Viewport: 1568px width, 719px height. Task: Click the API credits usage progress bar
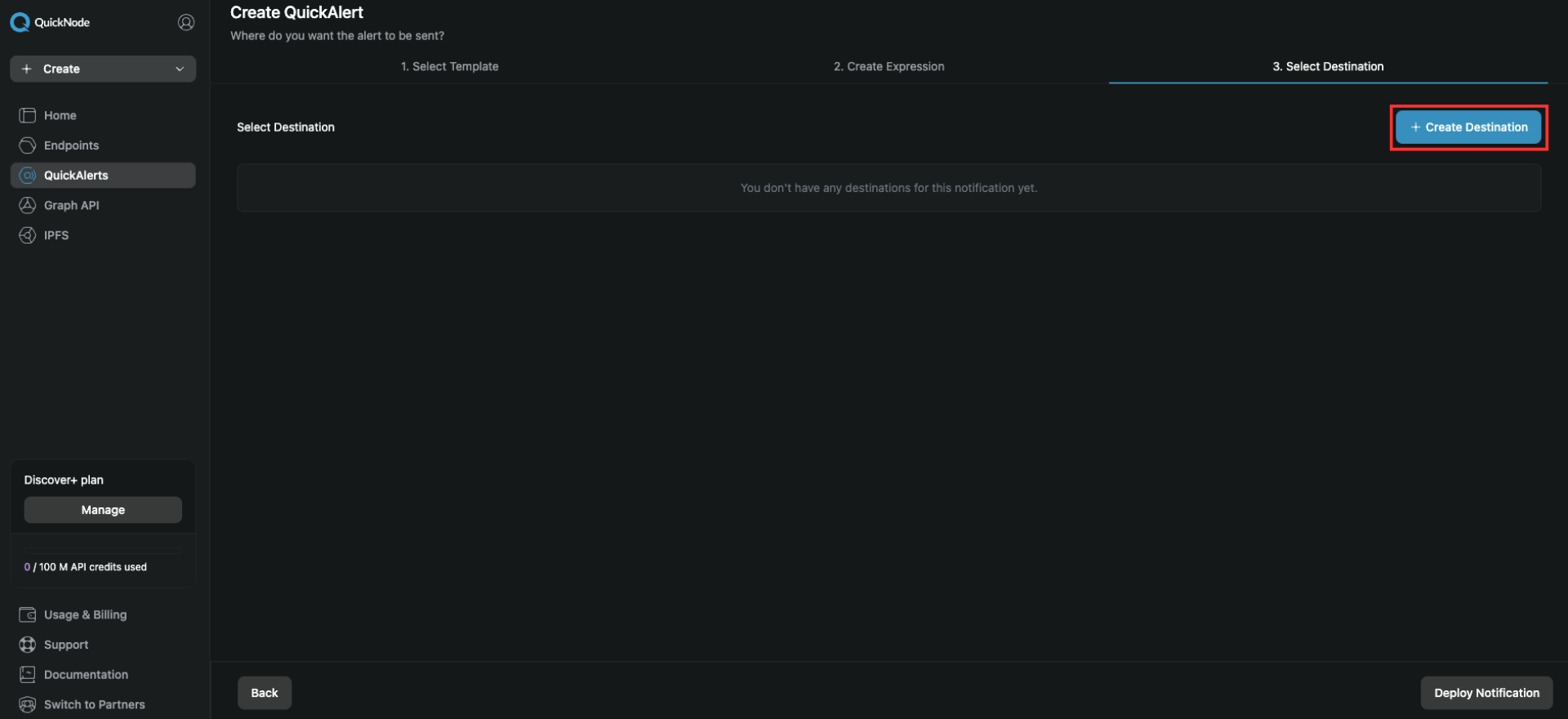coord(103,549)
